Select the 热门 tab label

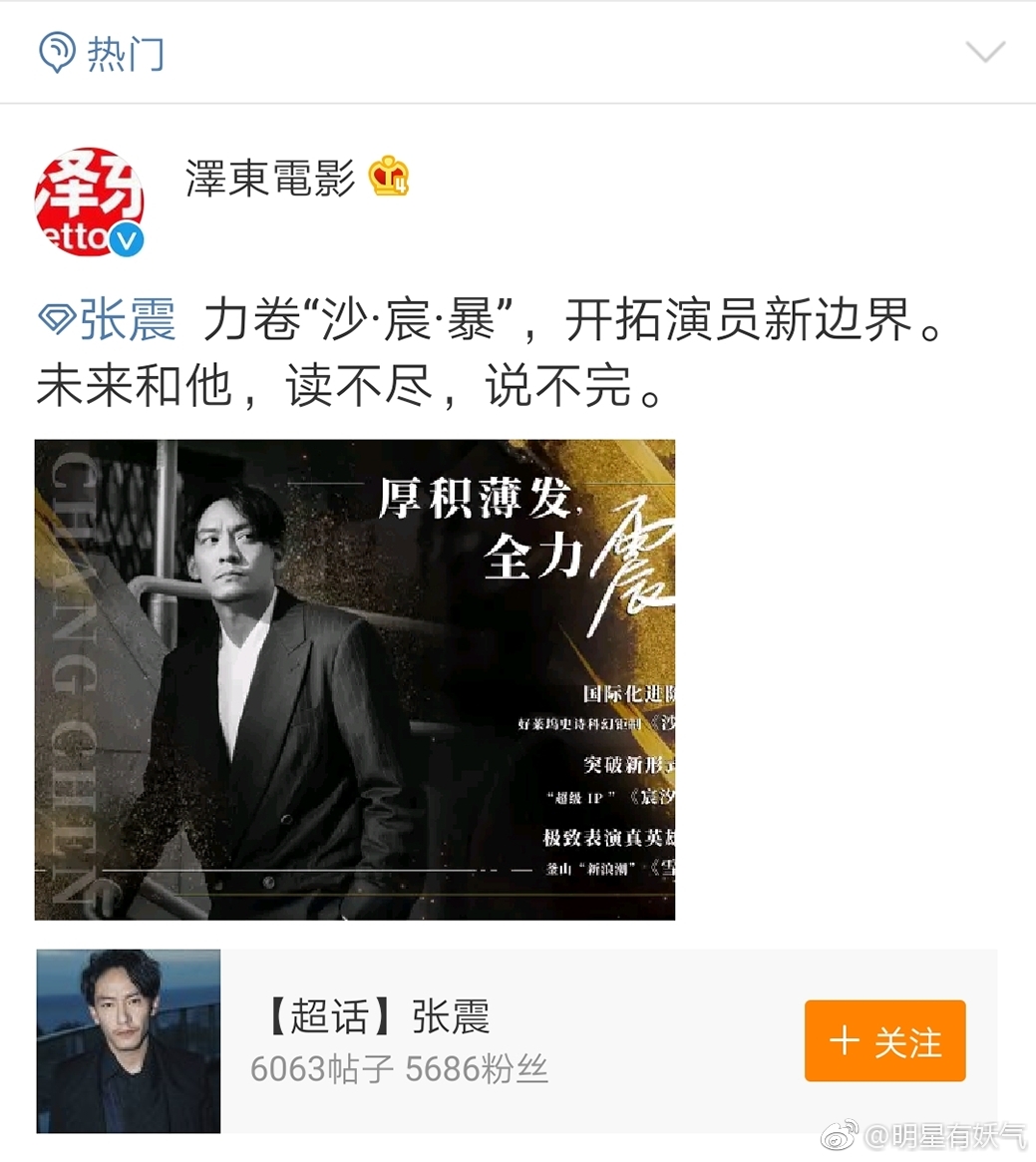(x=126, y=53)
